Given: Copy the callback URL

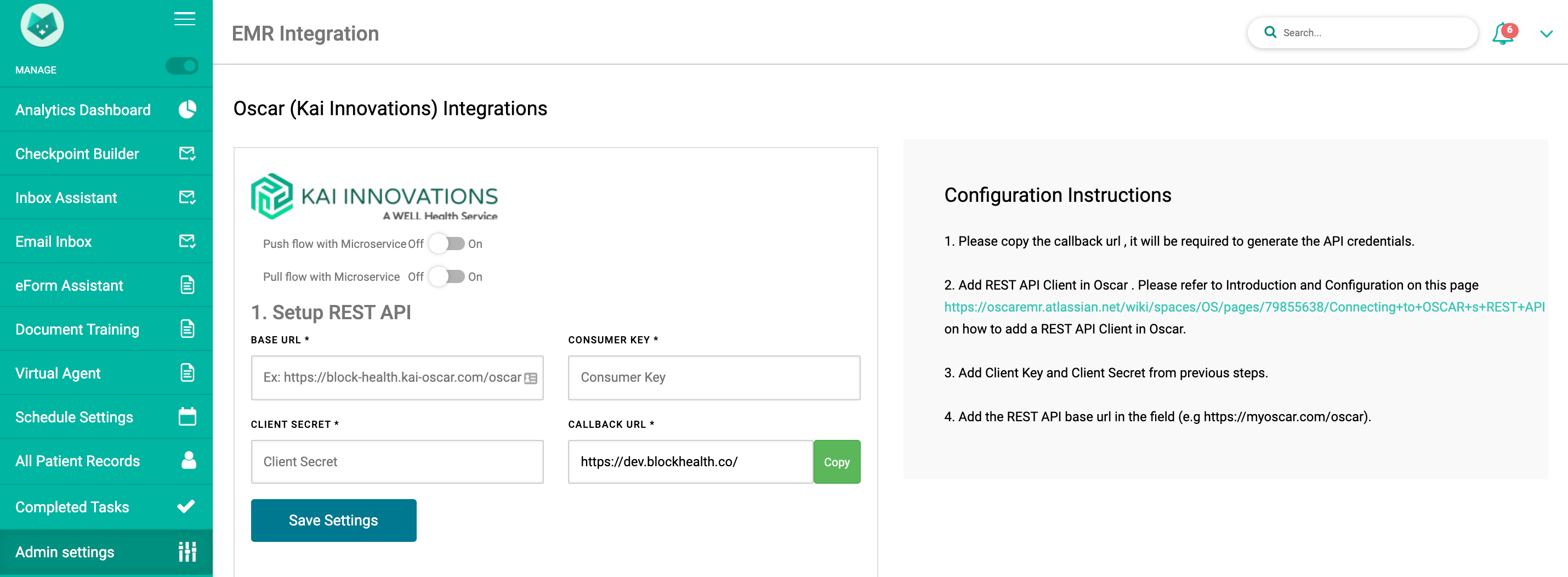Looking at the screenshot, I should pos(837,461).
